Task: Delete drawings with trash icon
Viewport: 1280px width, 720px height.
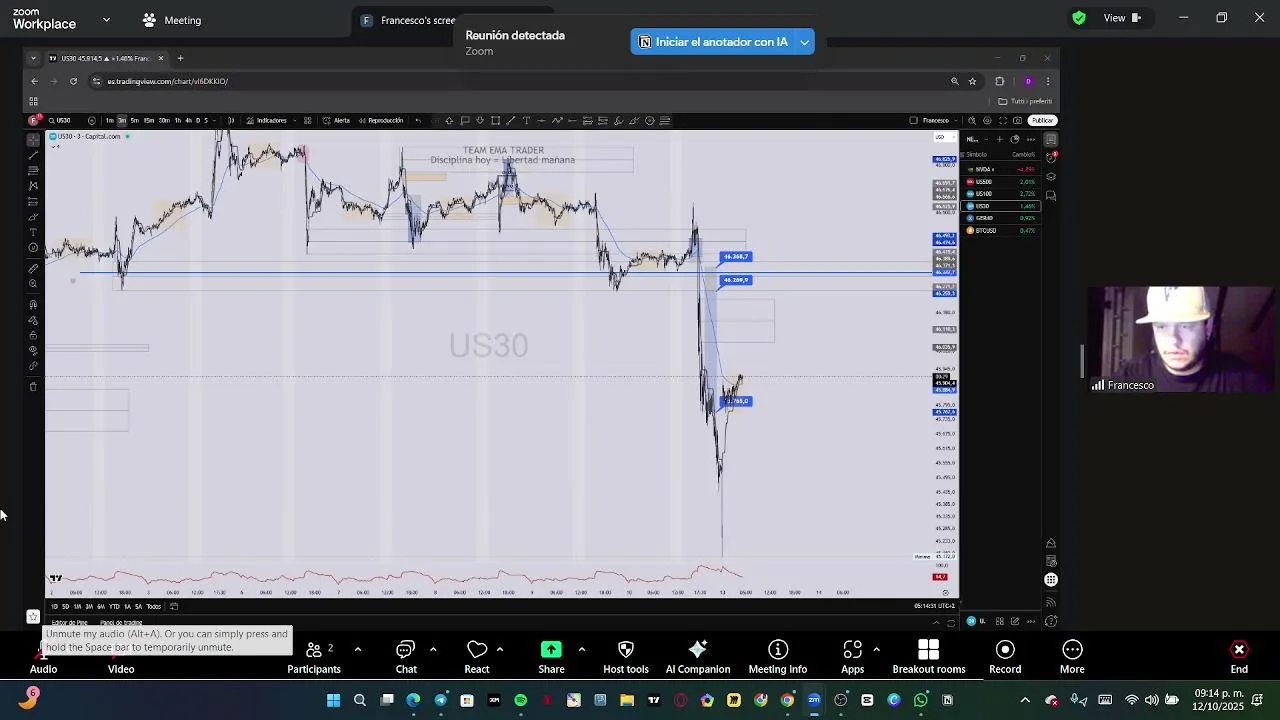Action: [x=33, y=386]
